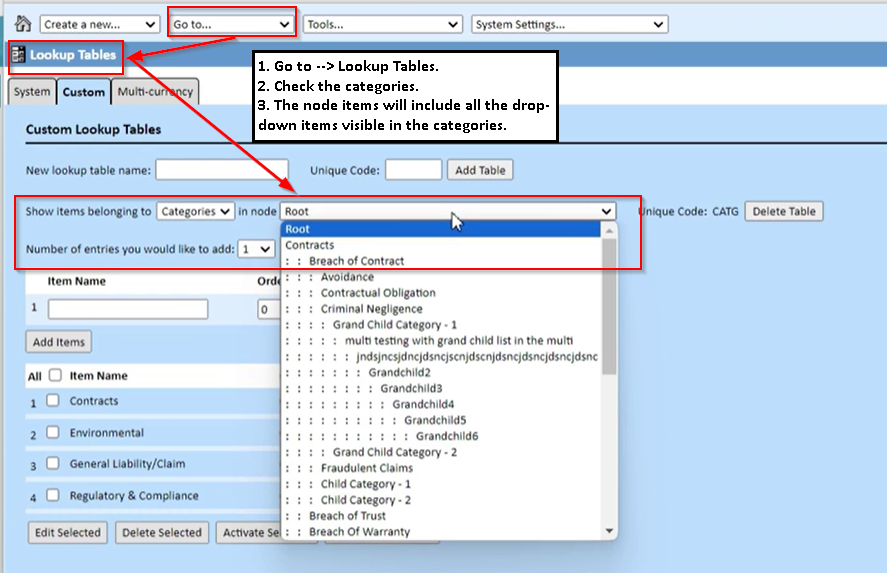The height and width of the screenshot is (573, 887).
Task: Focus the Unique Code input field
Action: click(x=414, y=170)
